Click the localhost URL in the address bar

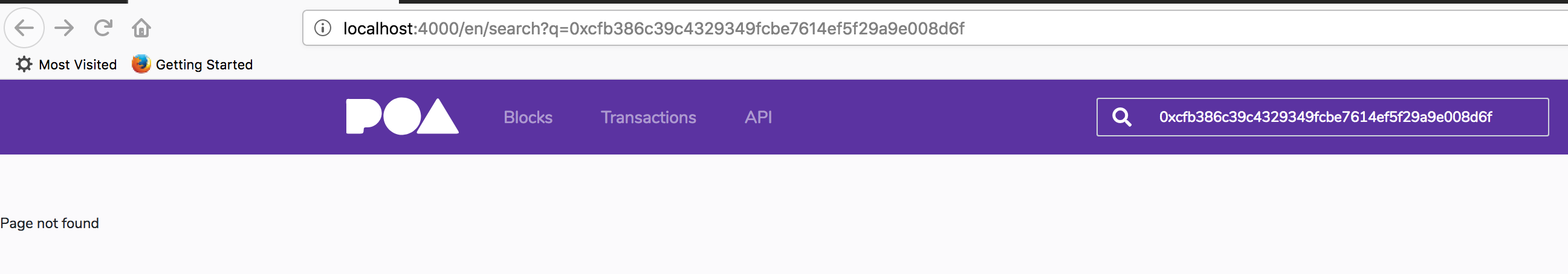click(x=654, y=28)
